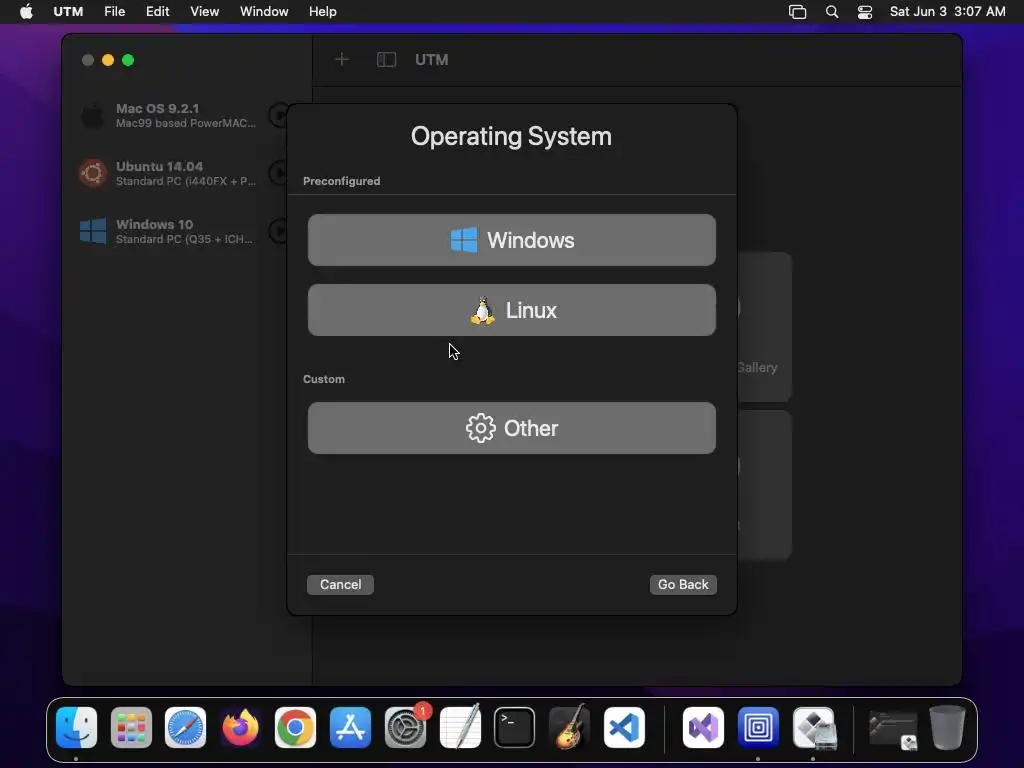Launch GarageBand from the dock

click(x=569, y=728)
